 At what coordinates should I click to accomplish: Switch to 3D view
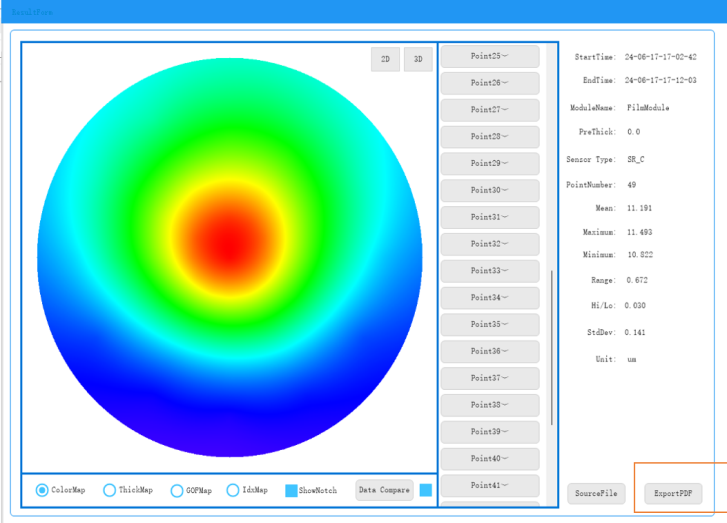(x=418, y=59)
